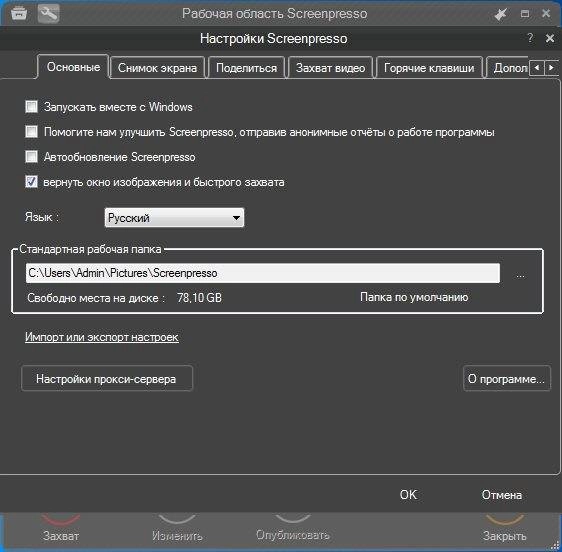Enable Автообновление Screenpresso checkbox
Viewport: 562px width, 552px height.
pyautogui.click(x=32, y=157)
